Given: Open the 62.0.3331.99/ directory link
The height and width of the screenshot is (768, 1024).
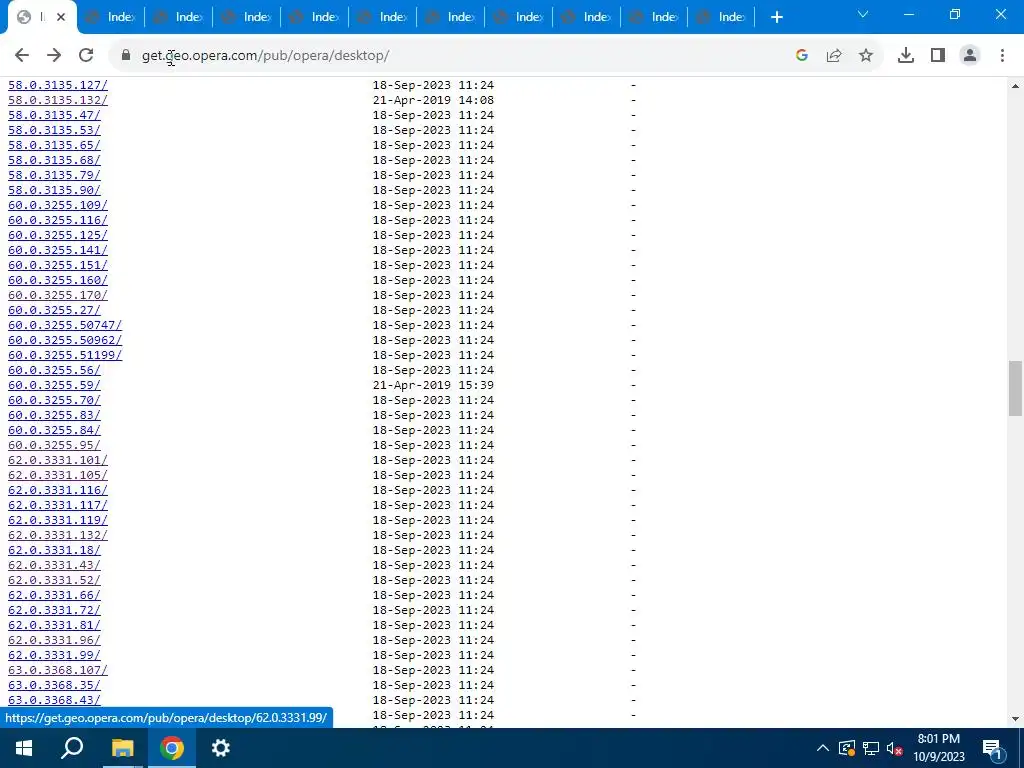Looking at the screenshot, I should (54, 656).
